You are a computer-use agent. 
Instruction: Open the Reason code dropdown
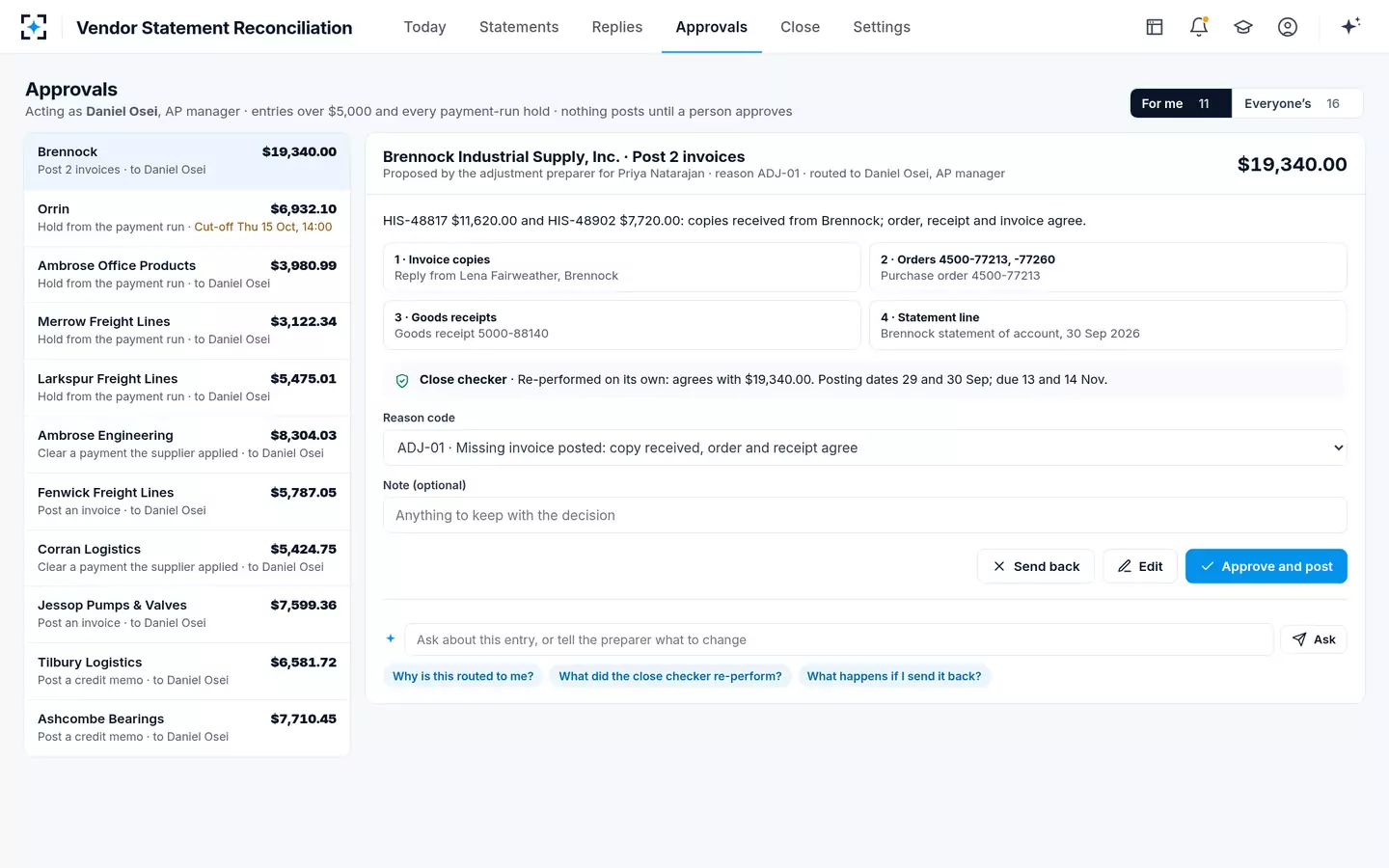coord(865,448)
